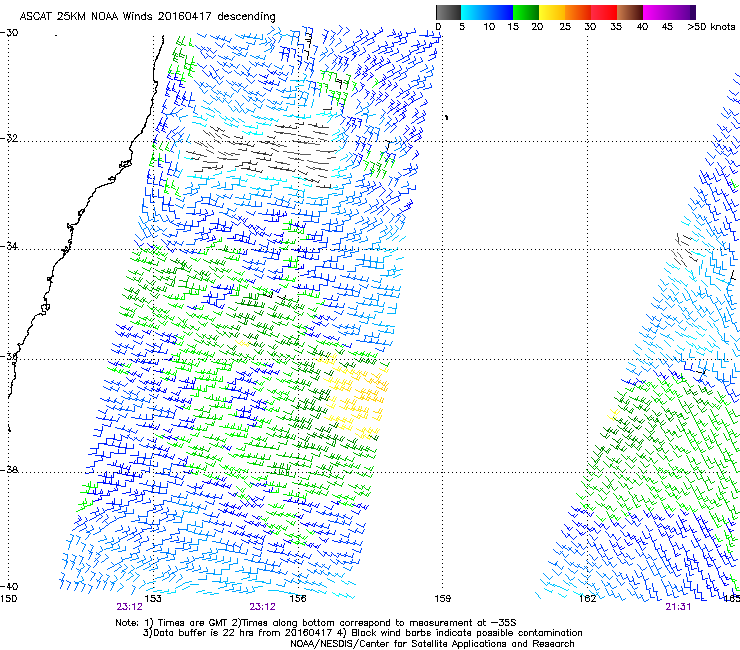
Task: Click the '35' label under the color bar
Action: pyautogui.click(x=616, y=27)
